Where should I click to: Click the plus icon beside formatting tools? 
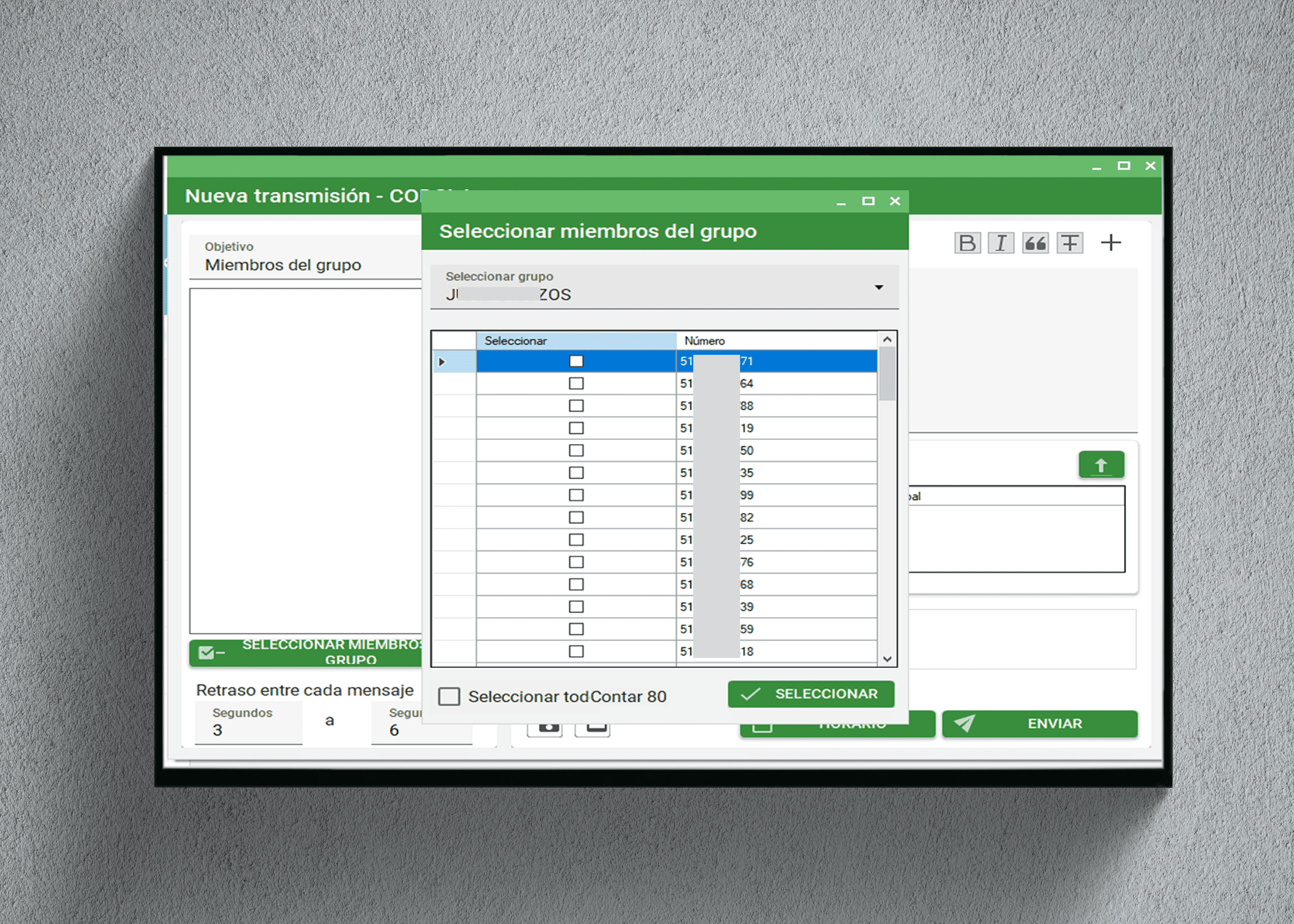pos(1110,243)
